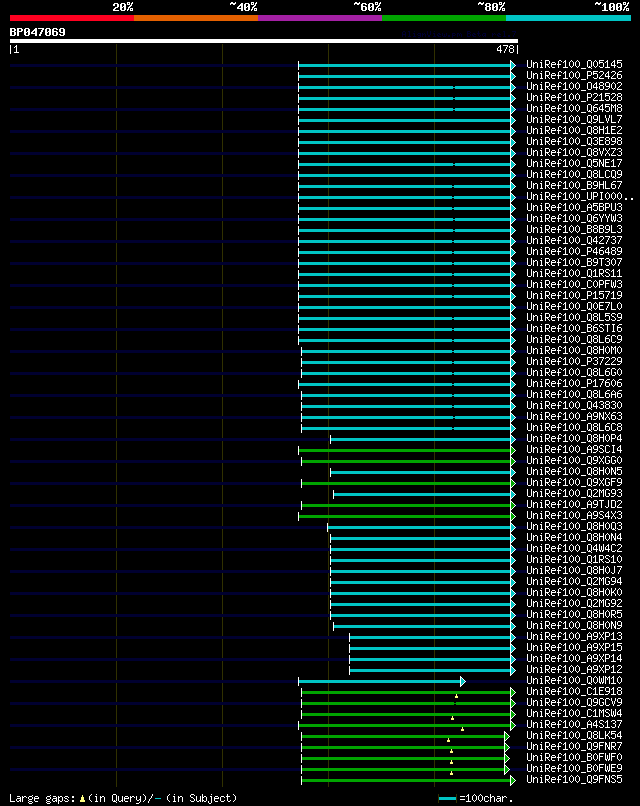The height and width of the screenshot is (806, 640).
Task: Select the UniRef100_B8B9L3 label
Action: click(x=574, y=229)
